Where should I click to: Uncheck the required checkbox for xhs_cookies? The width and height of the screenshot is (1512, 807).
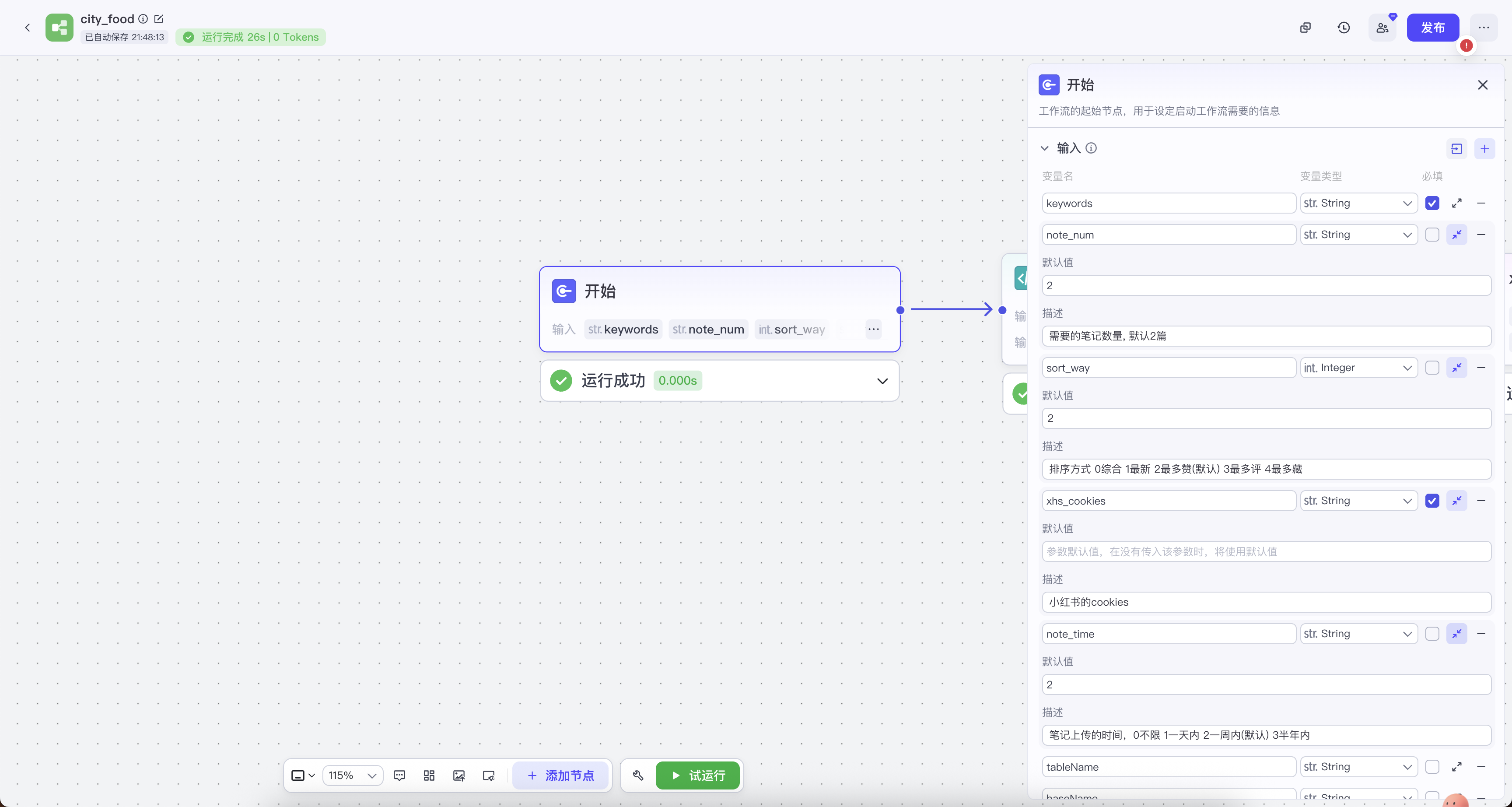pyautogui.click(x=1431, y=500)
